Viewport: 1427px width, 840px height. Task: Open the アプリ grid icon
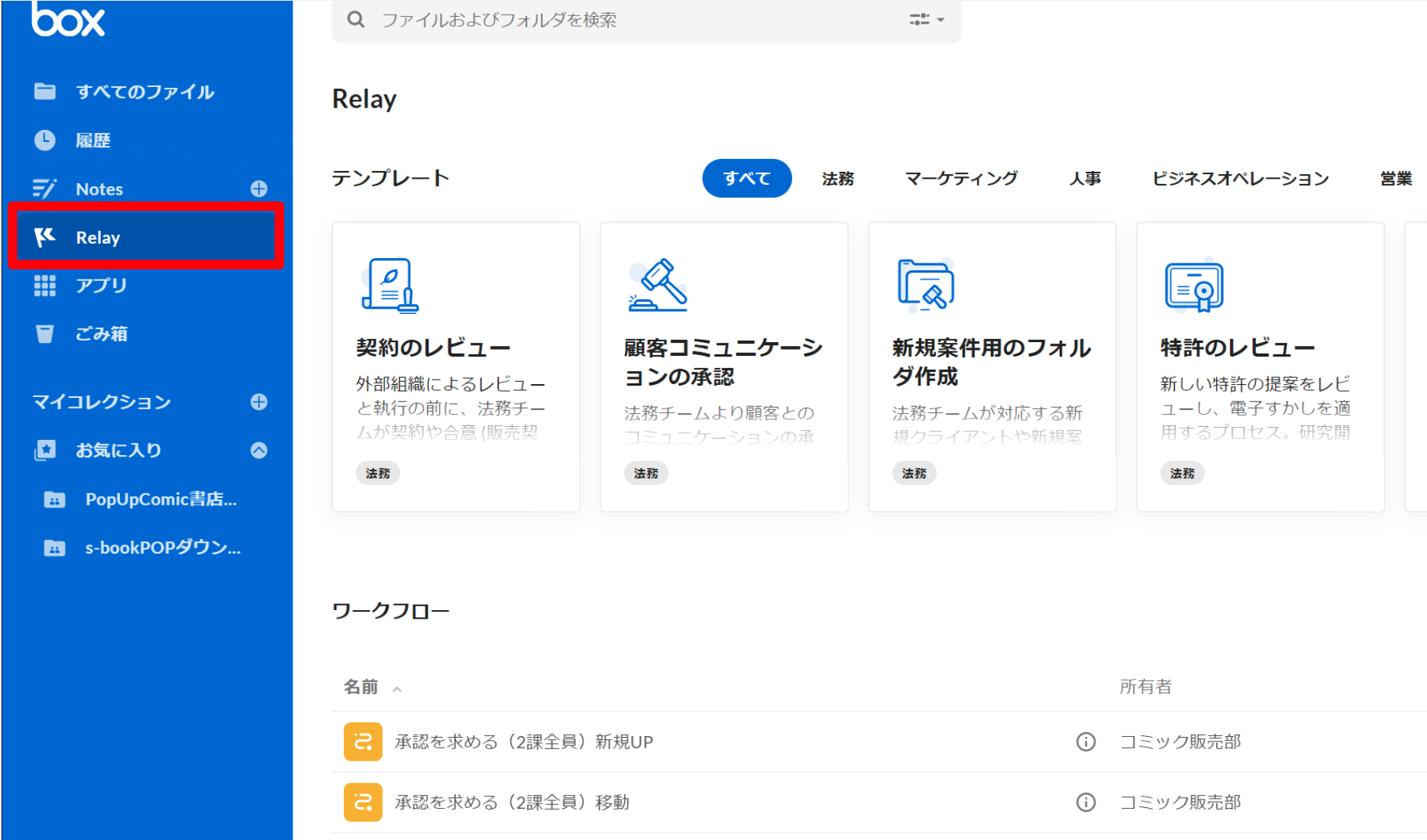tap(45, 286)
